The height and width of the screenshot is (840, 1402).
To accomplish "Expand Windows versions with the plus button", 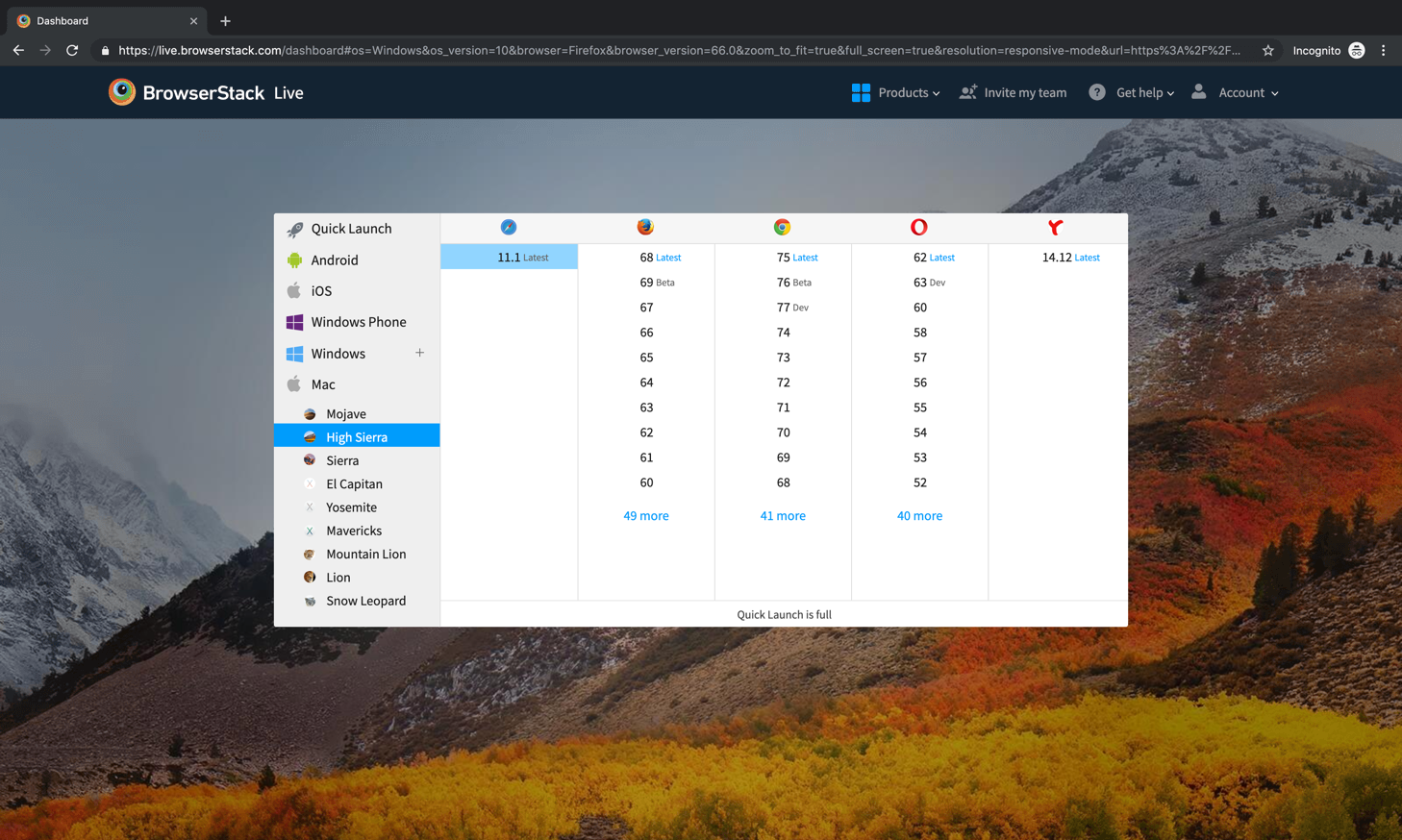I will point(419,354).
